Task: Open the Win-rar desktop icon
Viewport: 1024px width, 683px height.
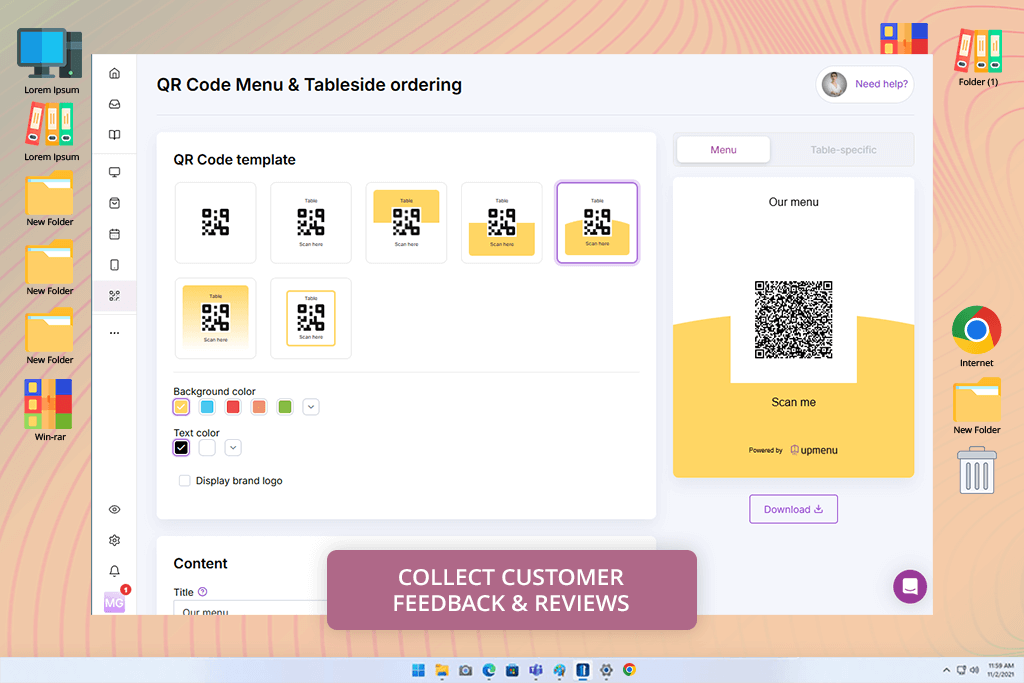Action: (x=49, y=411)
